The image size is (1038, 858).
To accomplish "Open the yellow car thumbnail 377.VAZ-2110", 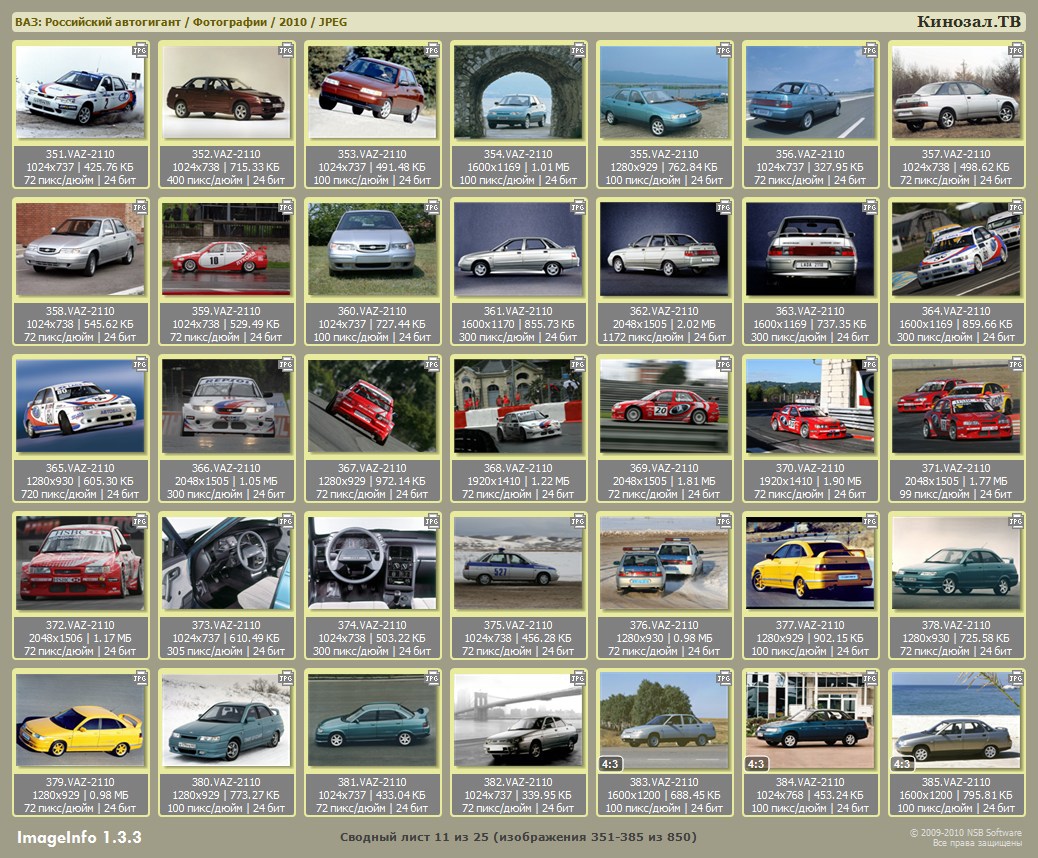I will (810, 564).
